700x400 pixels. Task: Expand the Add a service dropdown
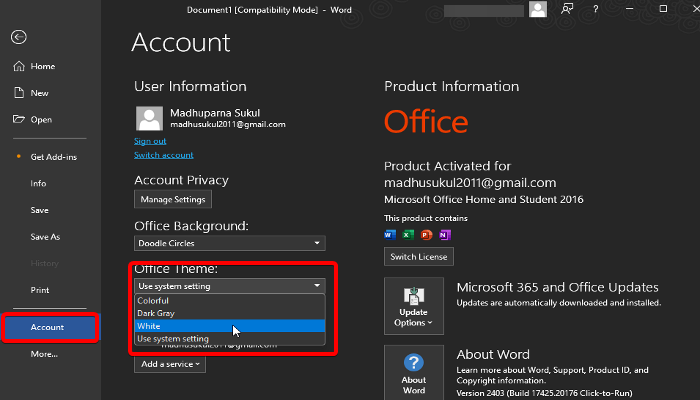[170, 363]
